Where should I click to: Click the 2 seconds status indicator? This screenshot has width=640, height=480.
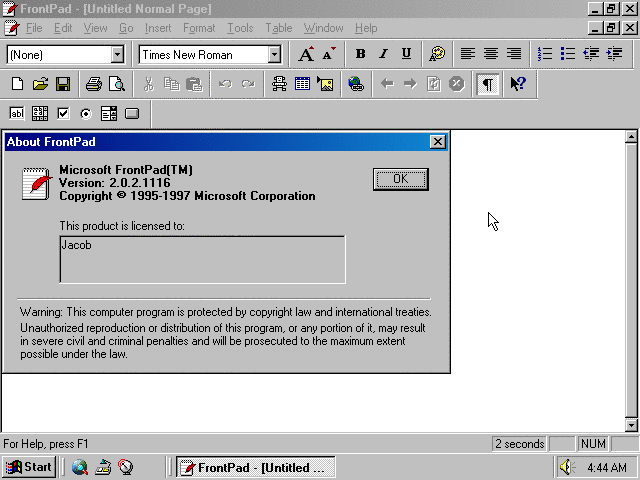[x=519, y=444]
